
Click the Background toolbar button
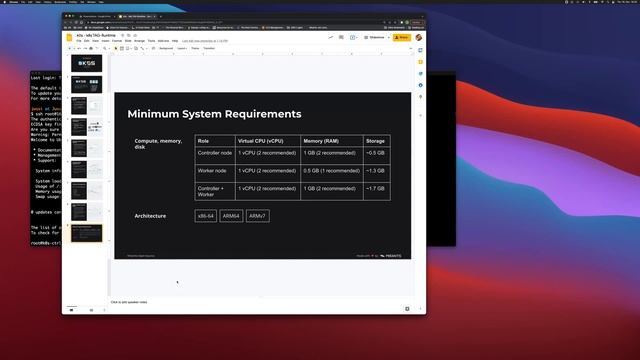(x=166, y=49)
